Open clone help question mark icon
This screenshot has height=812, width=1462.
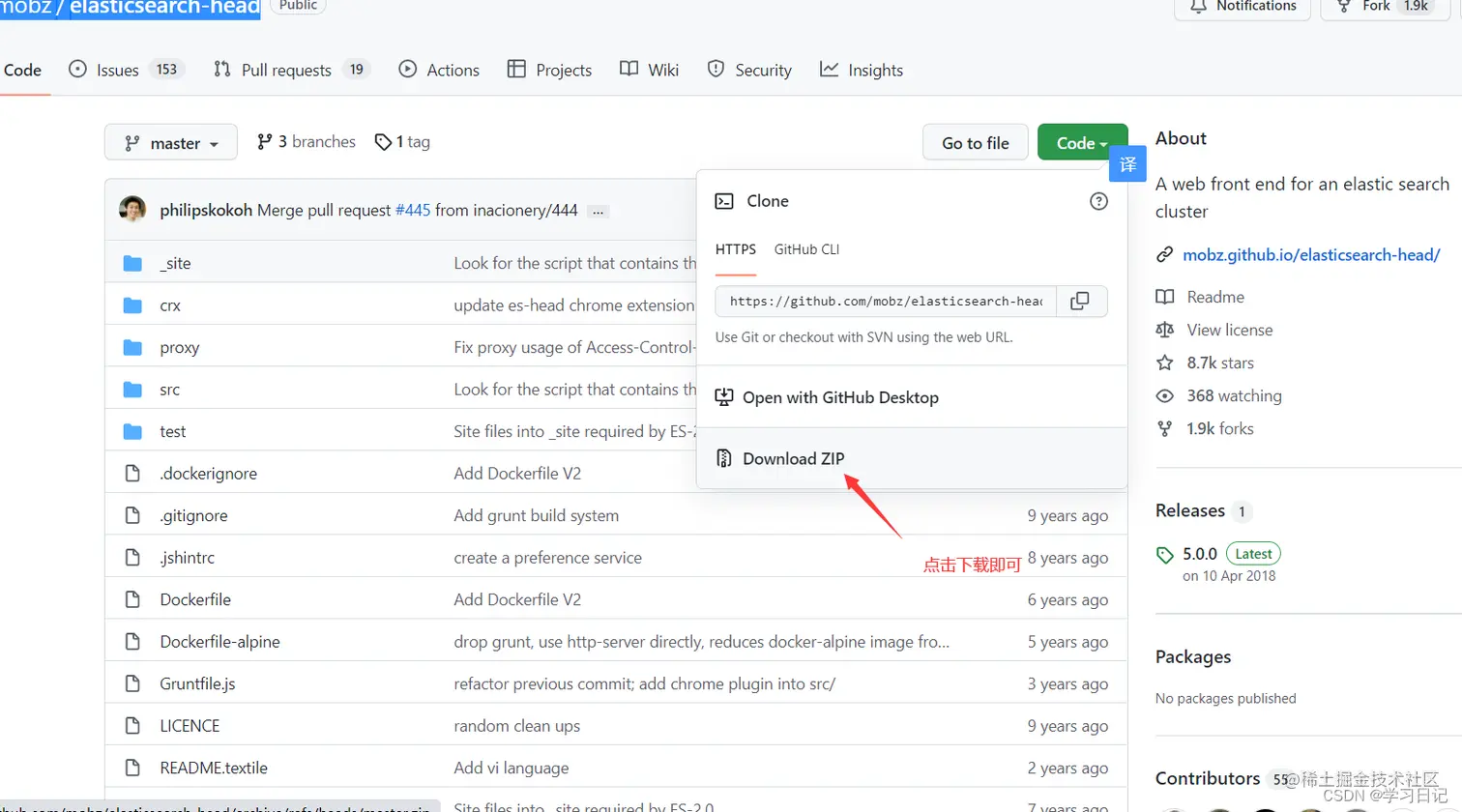click(x=1098, y=201)
